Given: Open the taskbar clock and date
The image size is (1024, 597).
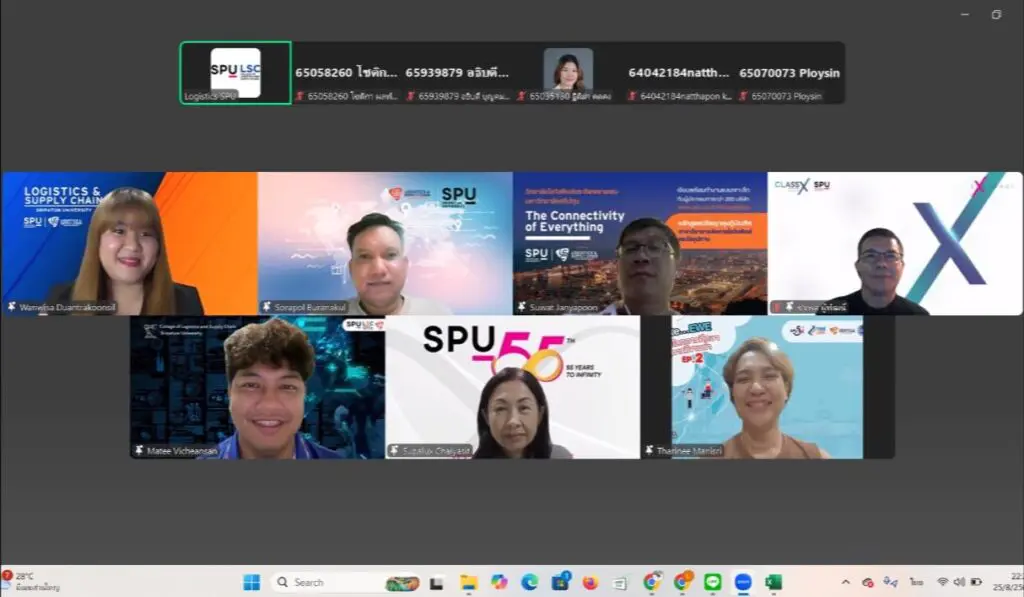Looking at the screenshot, I should pos(1008,582).
